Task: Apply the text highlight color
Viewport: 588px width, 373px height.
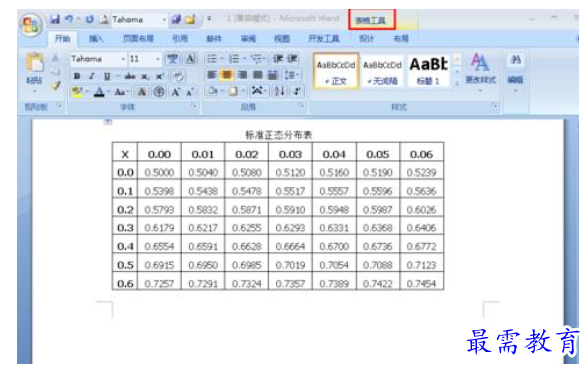Action: (77, 92)
